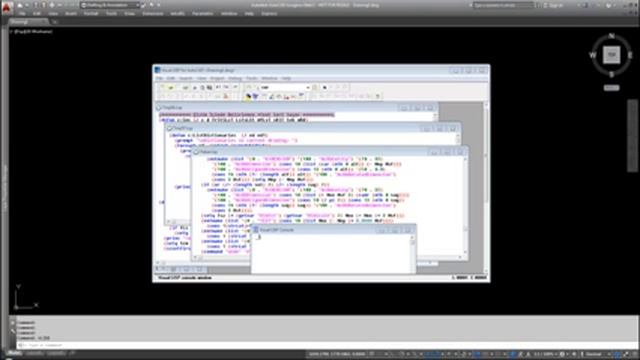
Task: Click the new drawing tab plus button
Action: tap(54, 22)
